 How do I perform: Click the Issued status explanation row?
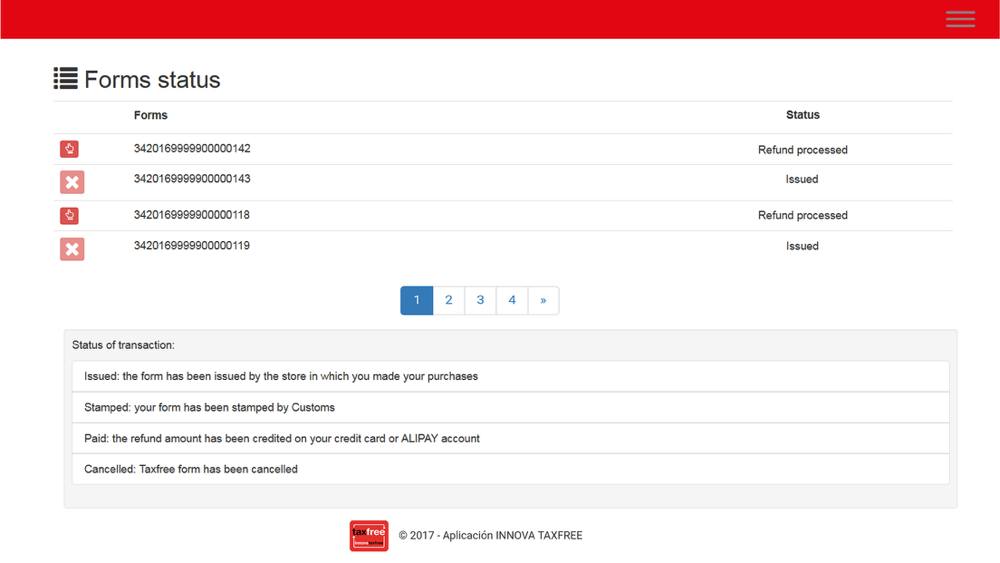pyautogui.click(x=510, y=376)
